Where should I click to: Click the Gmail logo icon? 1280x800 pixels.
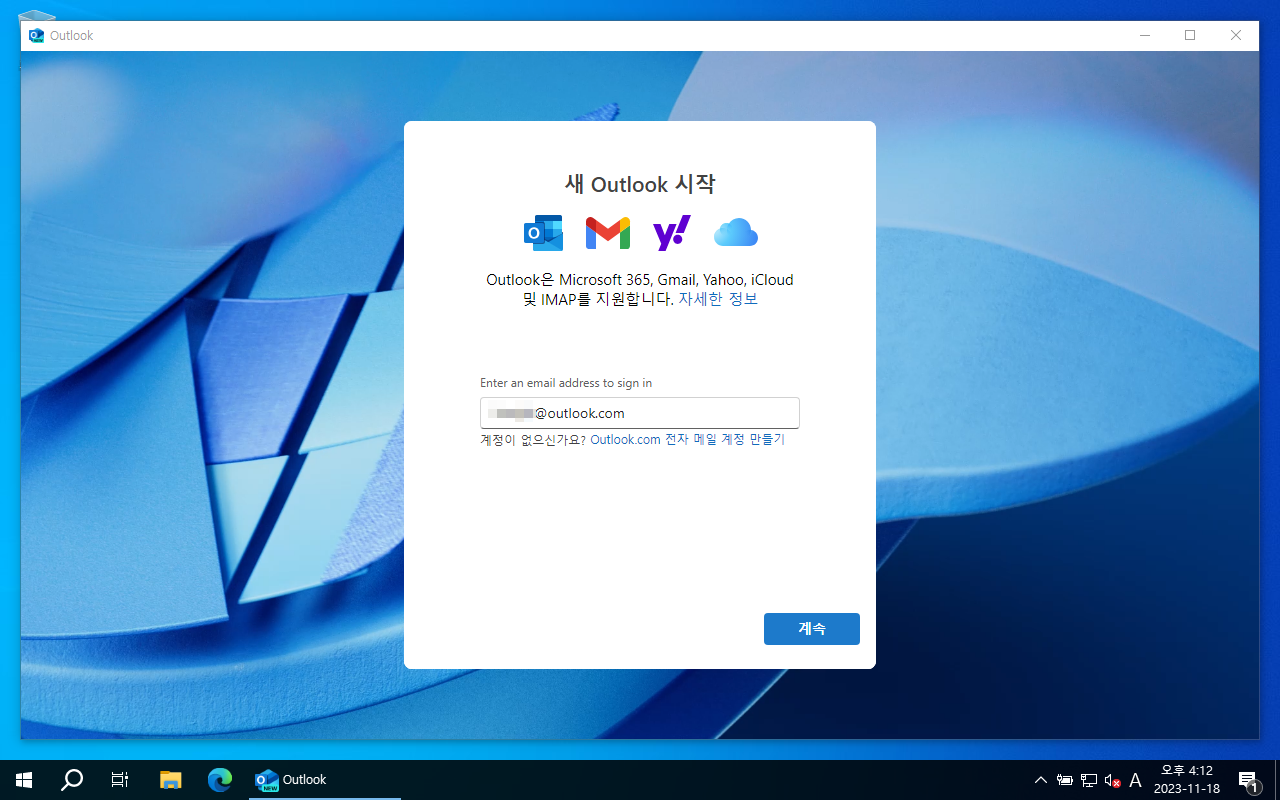point(607,233)
